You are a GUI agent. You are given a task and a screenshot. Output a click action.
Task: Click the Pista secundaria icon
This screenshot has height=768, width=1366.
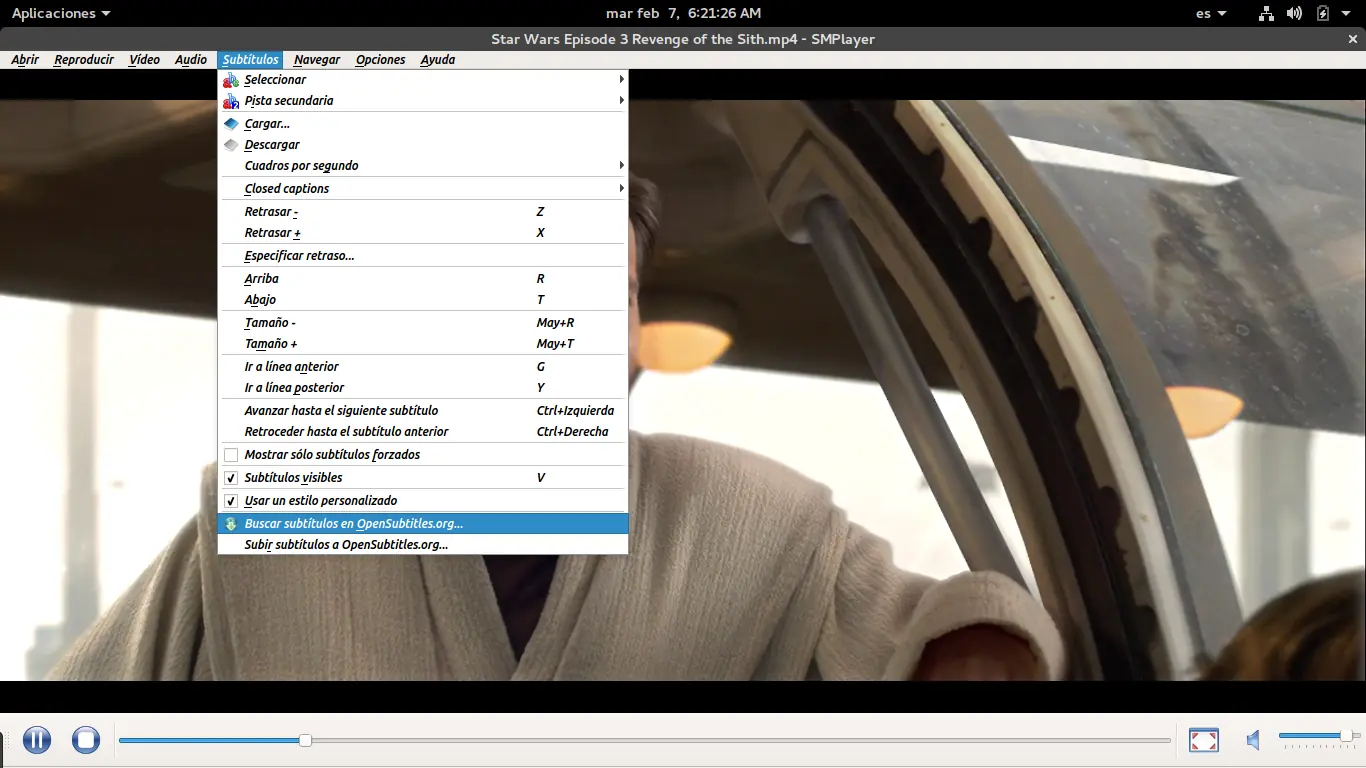tap(231, 101)
